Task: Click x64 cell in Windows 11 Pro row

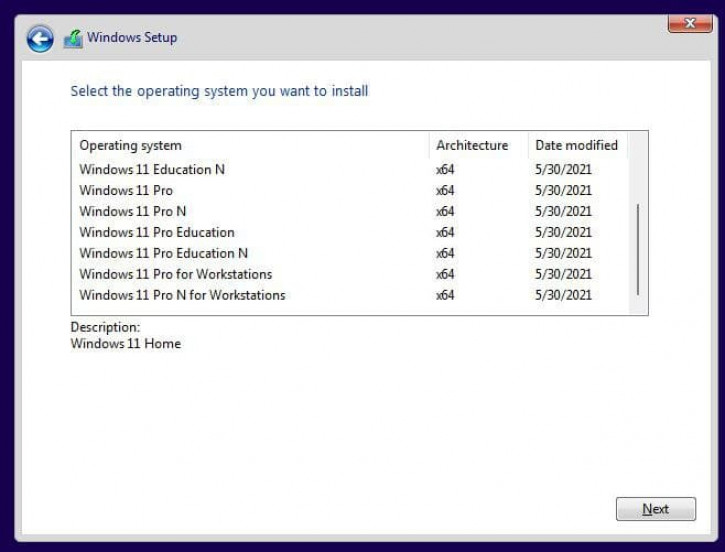Action: (445, 190)
